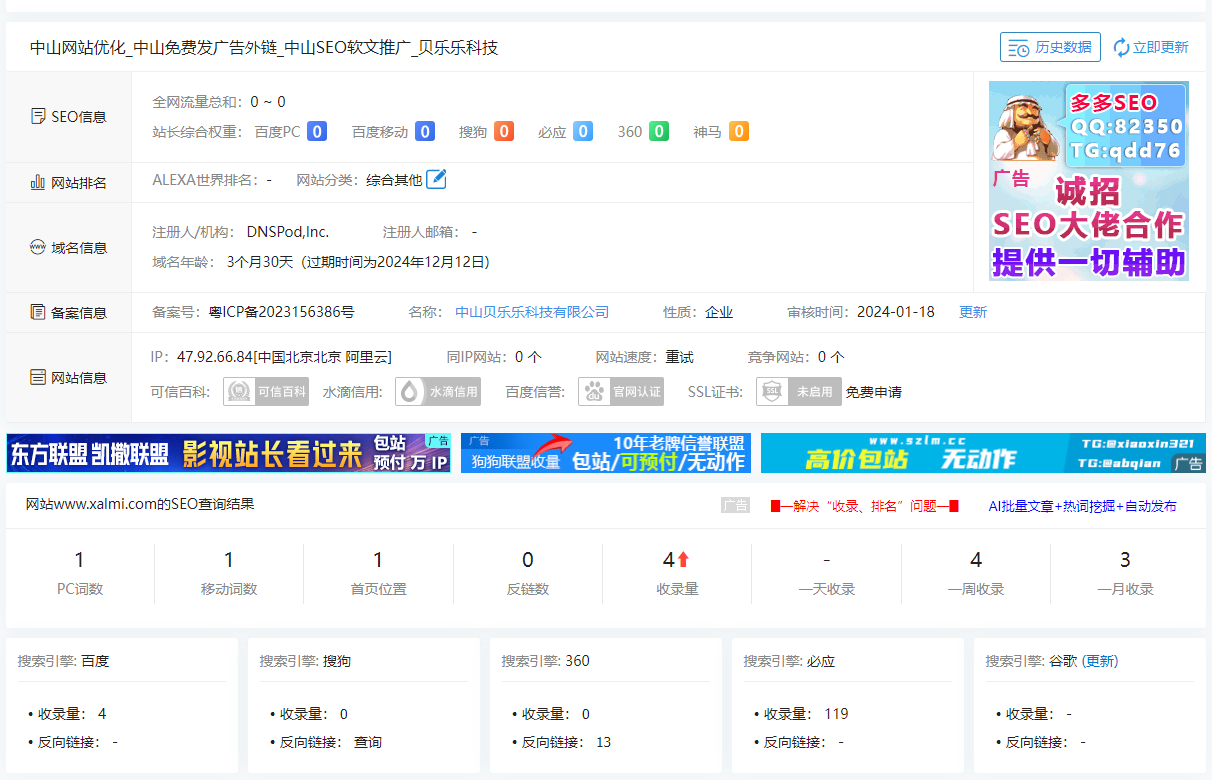Click 重试 for 网站速度
Image resolution: width=1212 pixels, height=780 pixels.
tap(680, 357)
